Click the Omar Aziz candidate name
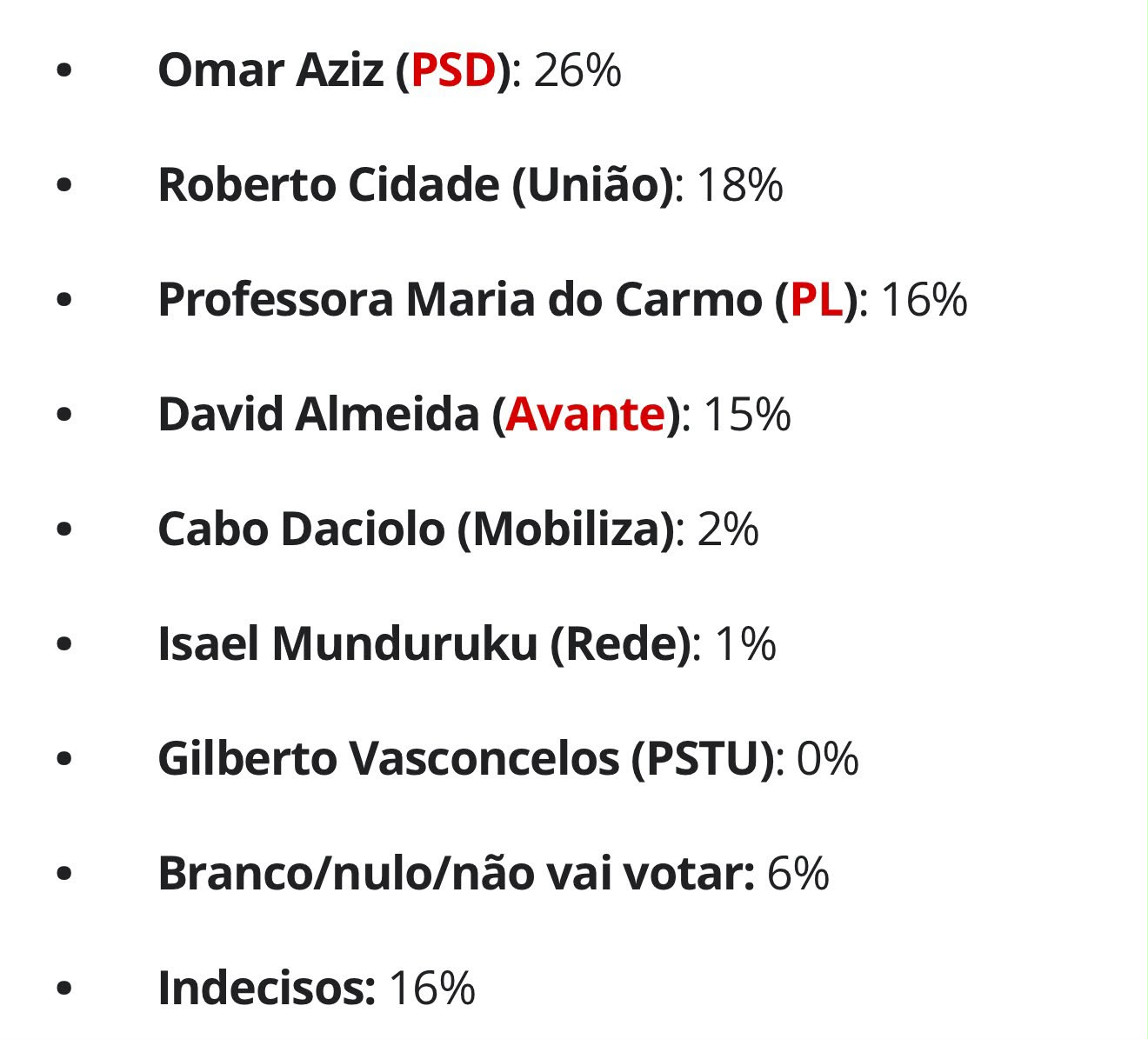This screenshot has width=1148, height=1039. [x=270, y=70]
